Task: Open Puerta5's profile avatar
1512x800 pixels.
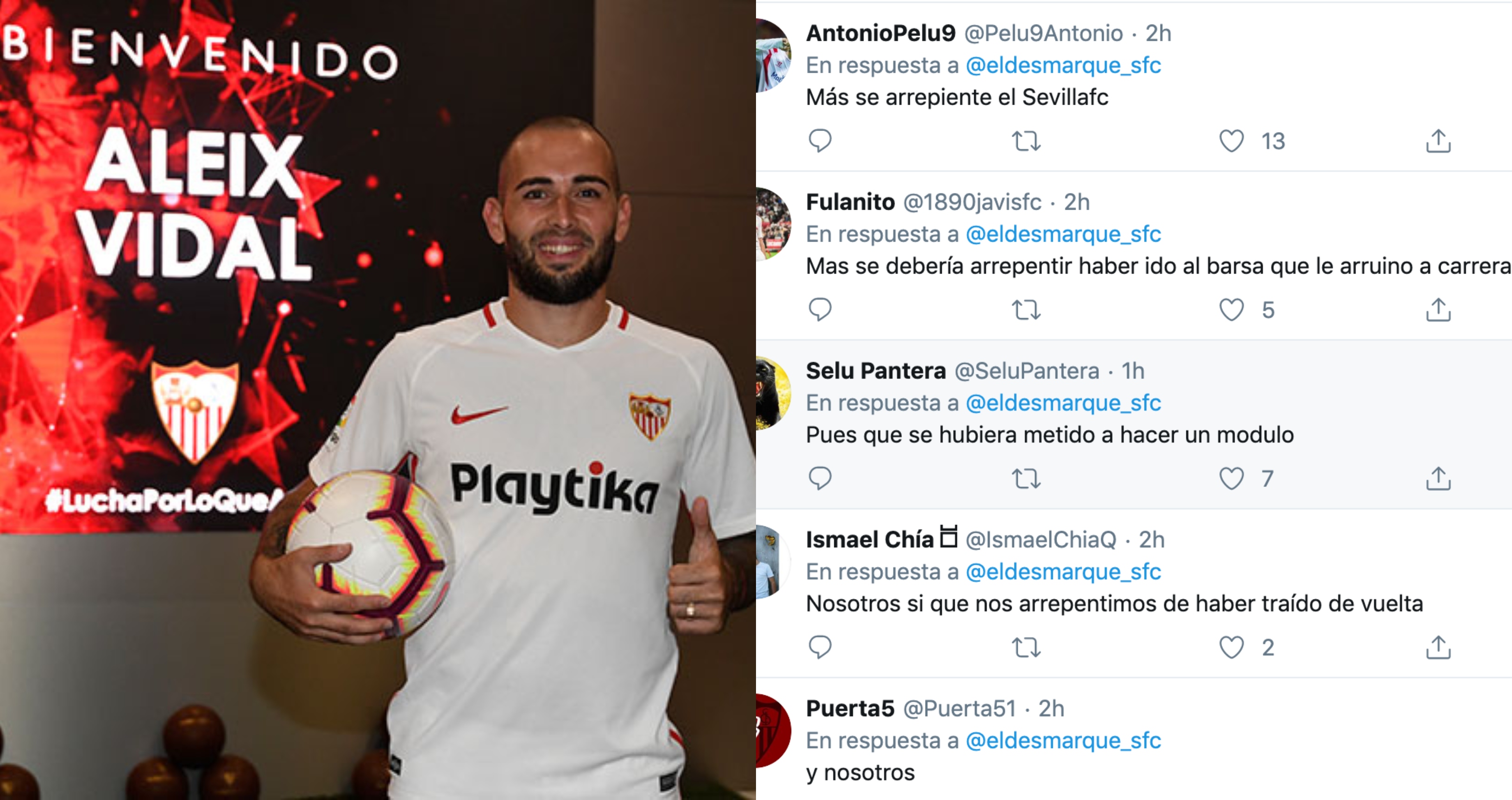Action: click(x=773, y=731)
